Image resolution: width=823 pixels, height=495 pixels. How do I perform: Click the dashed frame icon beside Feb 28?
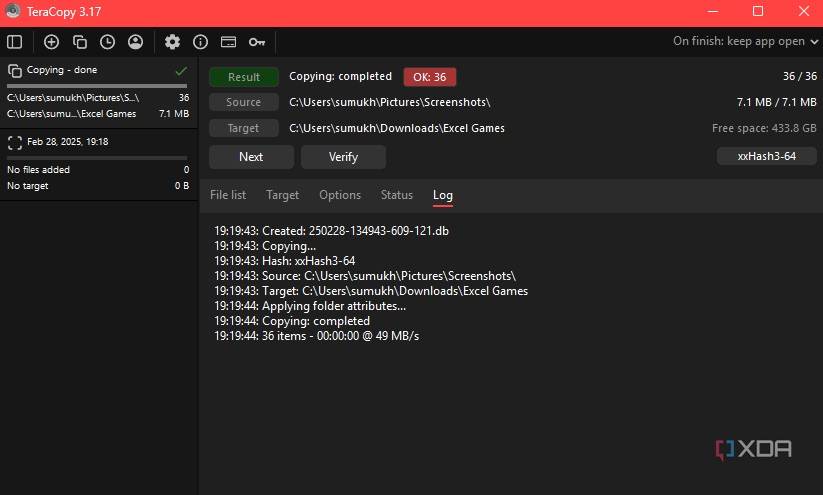pyautogui.click(x=15, y=142)
